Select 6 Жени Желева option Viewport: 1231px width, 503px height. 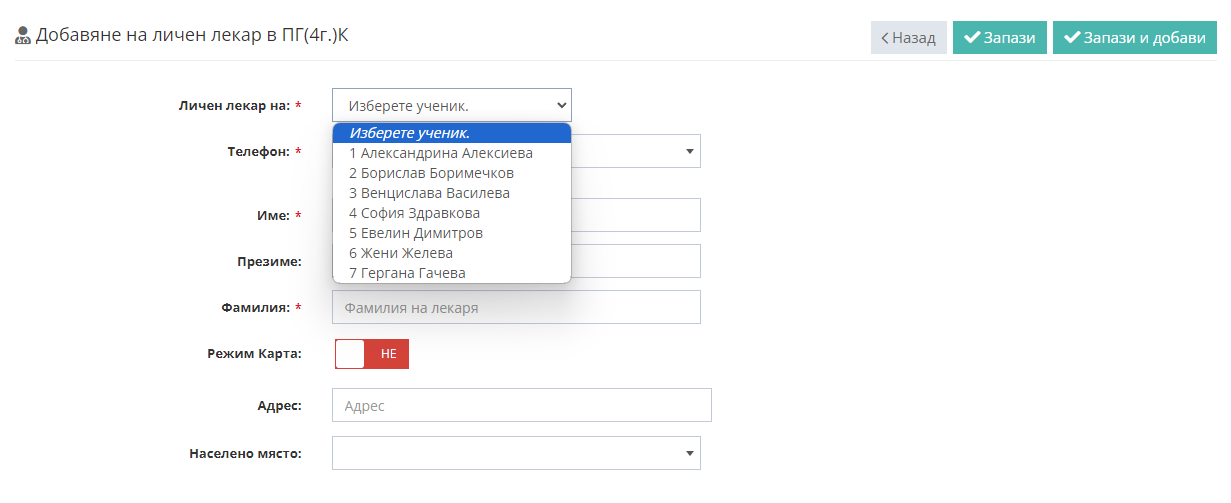click(x=400, y=253)
